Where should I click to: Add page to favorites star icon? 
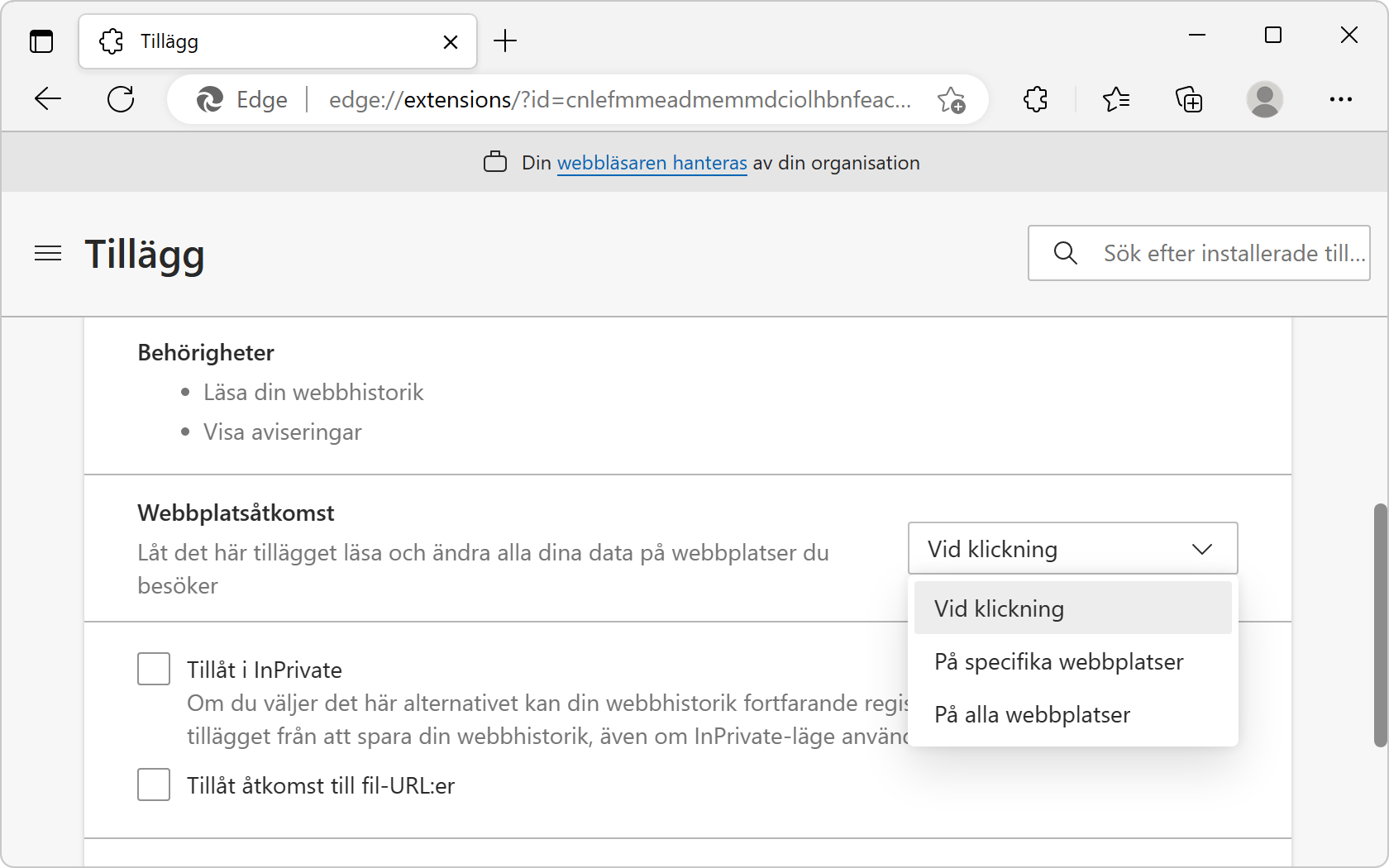[951, 100]
